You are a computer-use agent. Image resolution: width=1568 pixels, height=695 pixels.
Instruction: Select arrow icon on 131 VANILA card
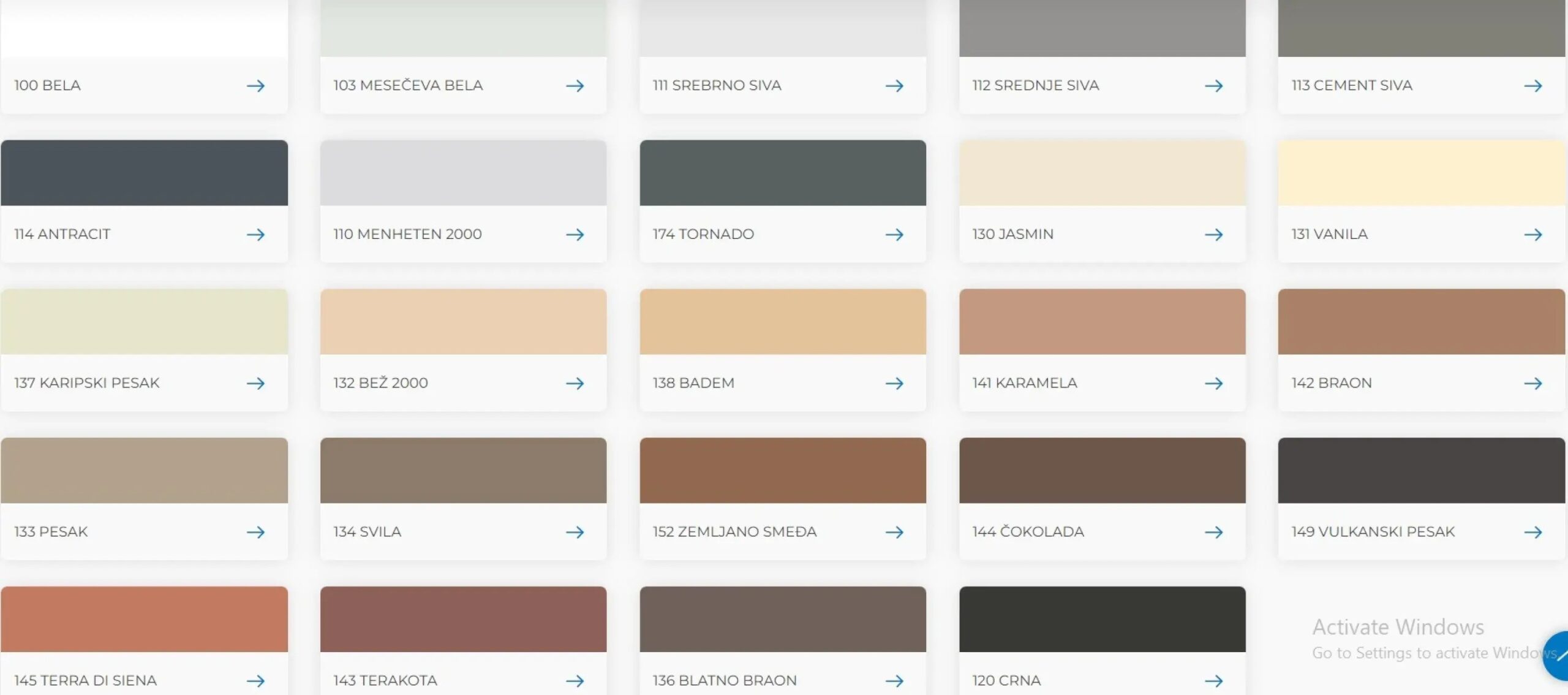pyautogui.click(x=1533, y=235)
